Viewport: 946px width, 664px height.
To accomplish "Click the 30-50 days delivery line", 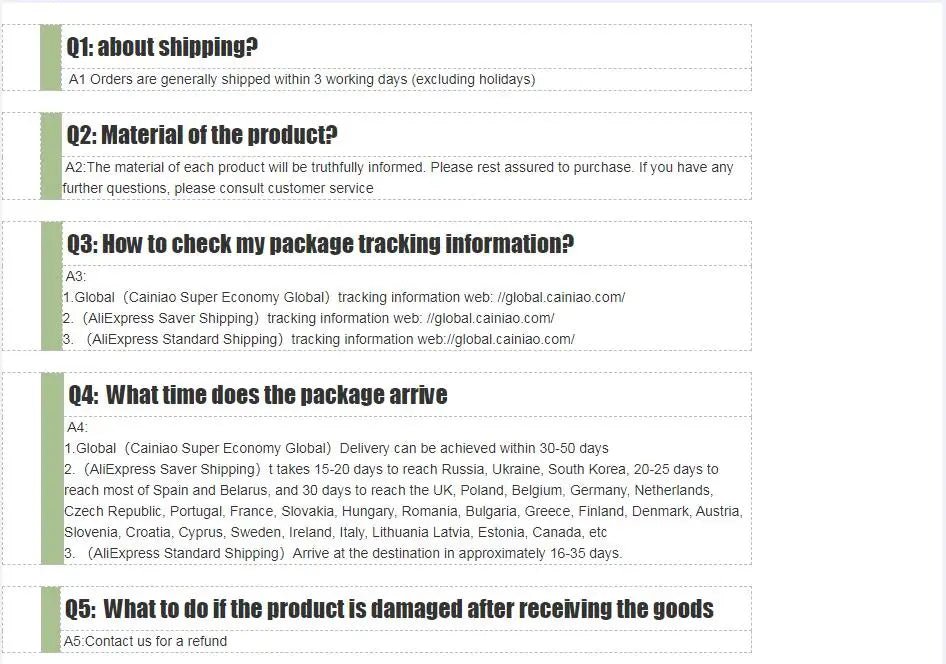I will tap(336, 449).
